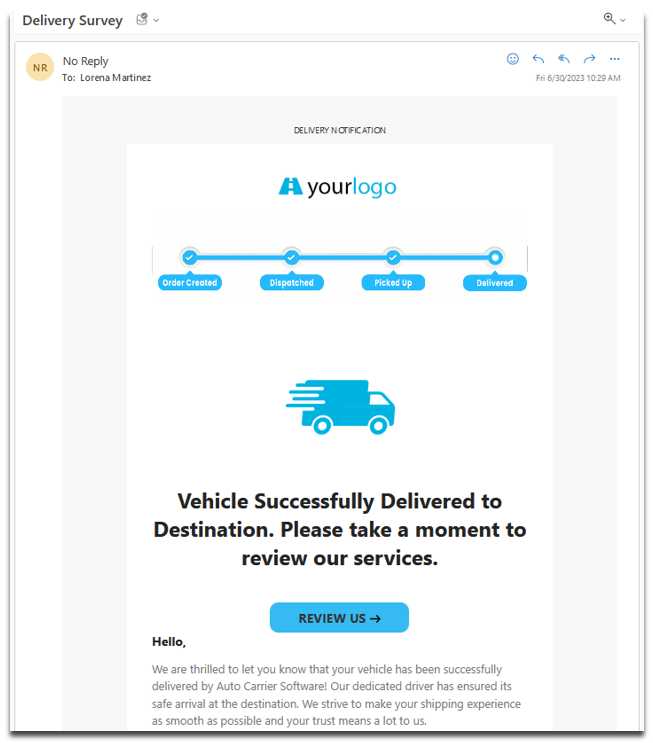The height and width of the screenshot is (743, 653).
Task: Click the Delivered progress circle marker
Action: click(x=495, y=257)
